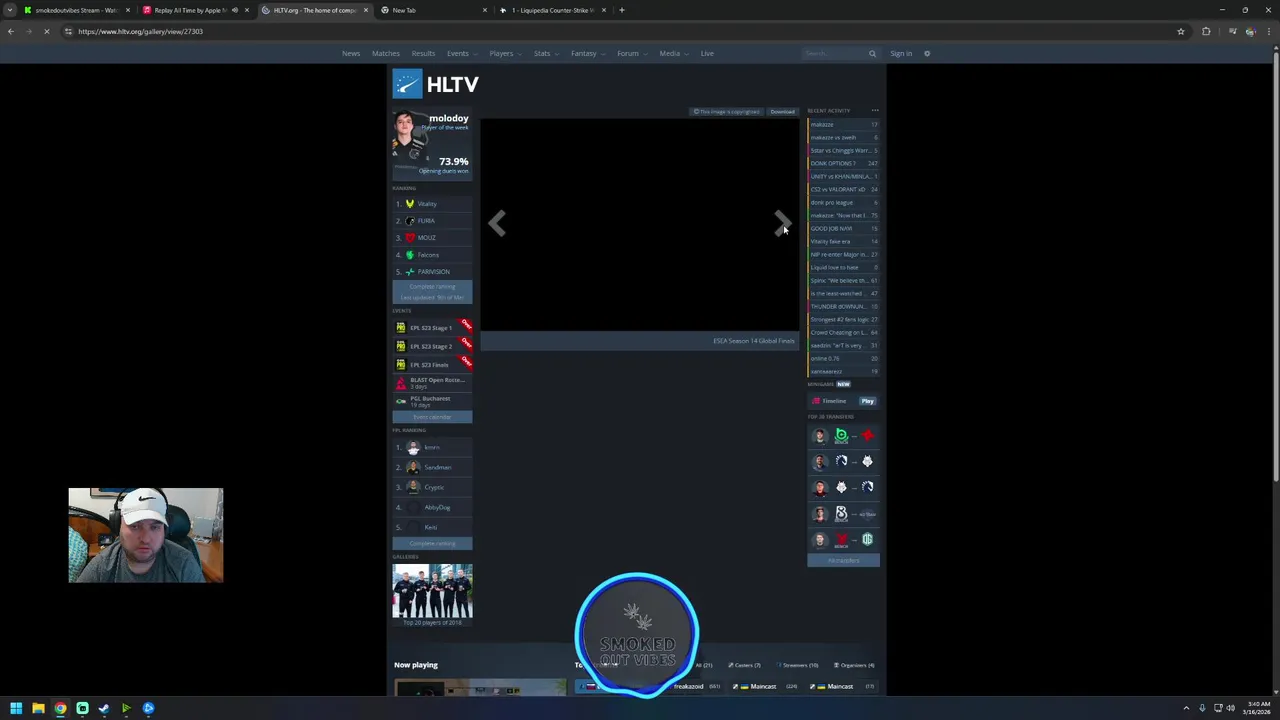Click Sign in
This screenshot has height=720, width=1280.
pos(901,53)
